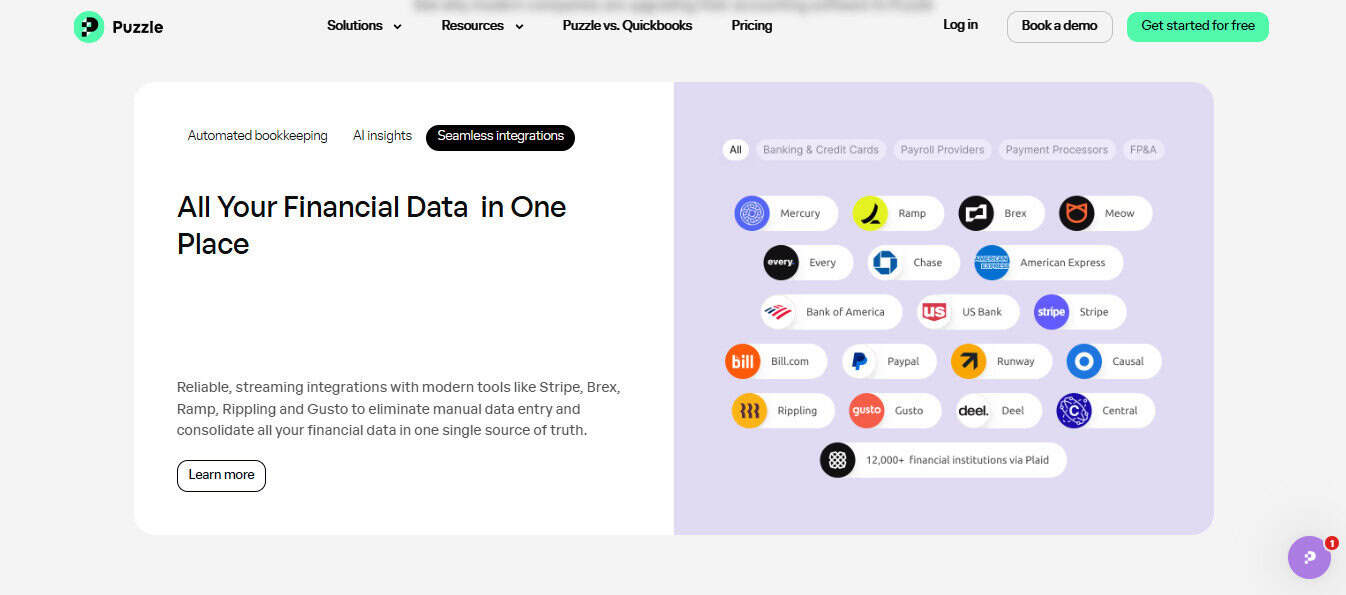Filter integrations by FP&A
Screen dimensions: 1346x595
click(1143, 150)
